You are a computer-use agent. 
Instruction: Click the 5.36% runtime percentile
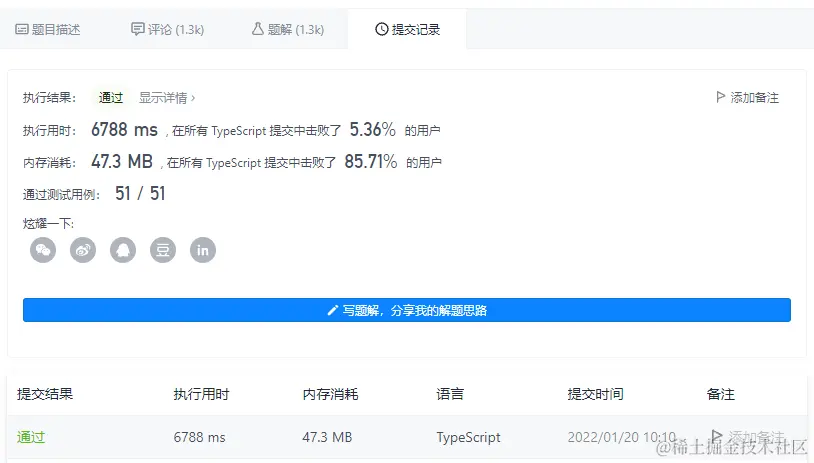tap(372, 129)
